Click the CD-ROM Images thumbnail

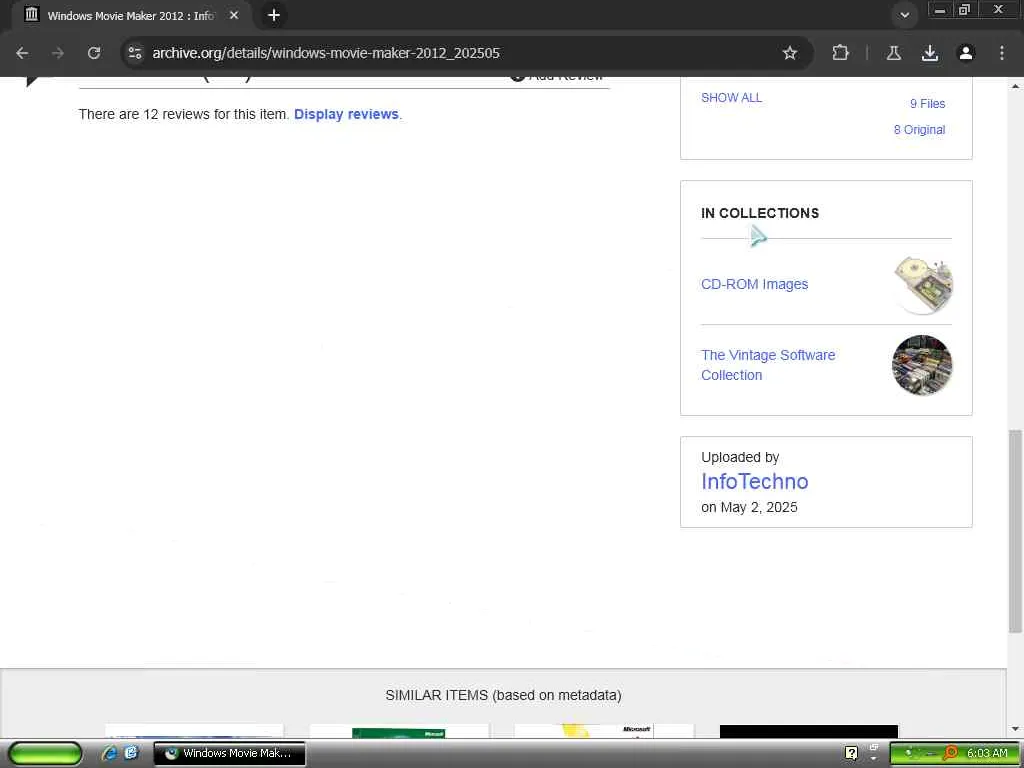[922, 285]
